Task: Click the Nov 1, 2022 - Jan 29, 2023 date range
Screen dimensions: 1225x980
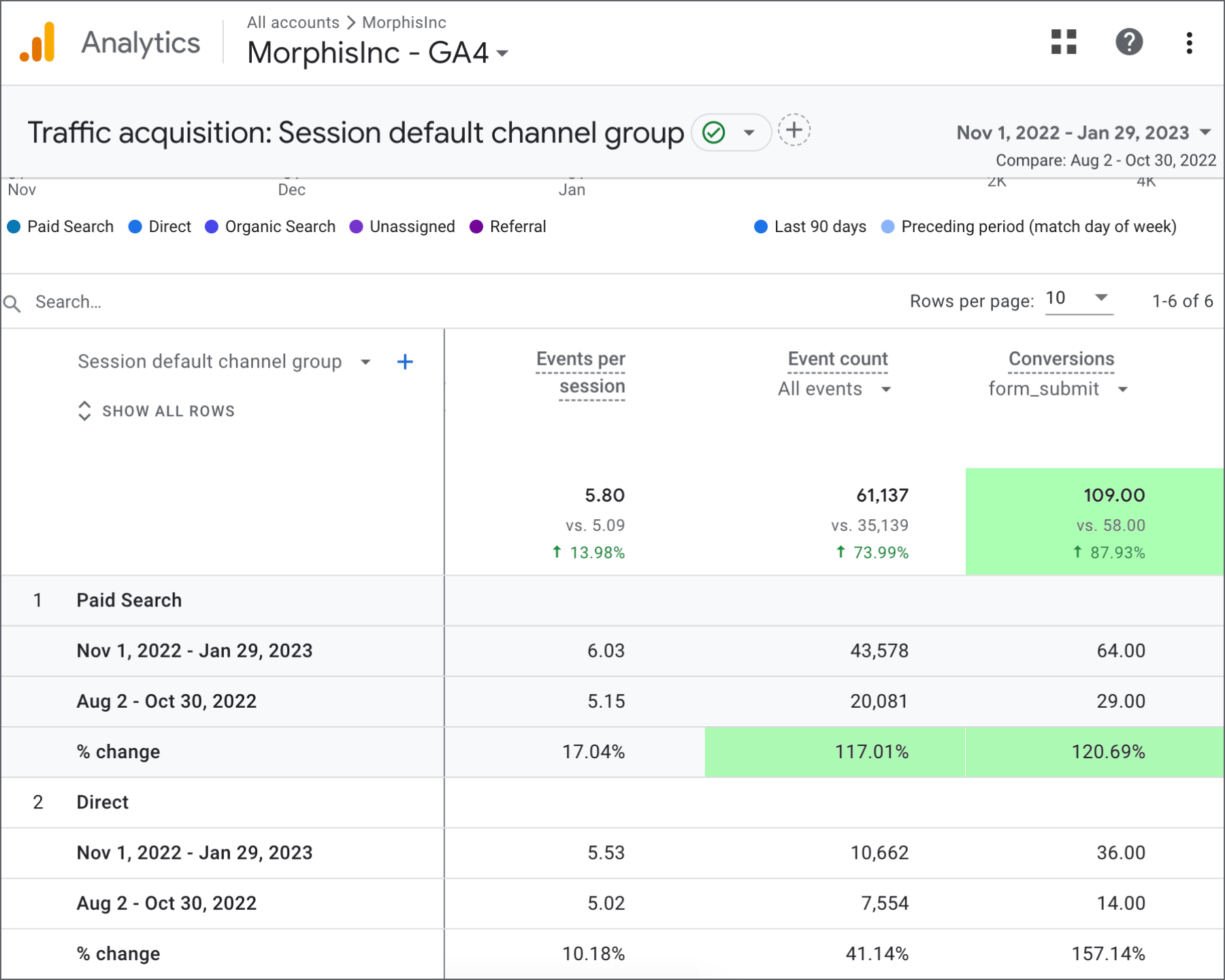Action: [1073, 133]
